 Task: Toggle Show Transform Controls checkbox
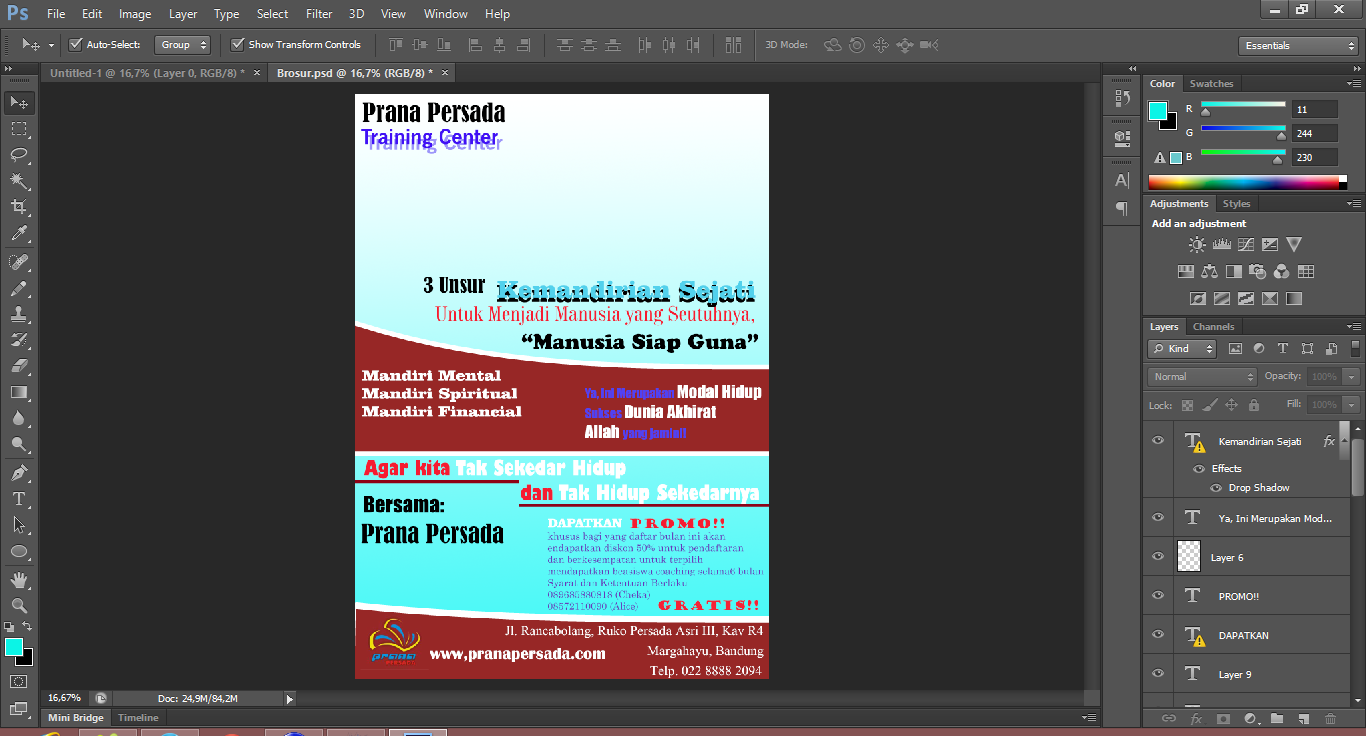coord(237,44)
